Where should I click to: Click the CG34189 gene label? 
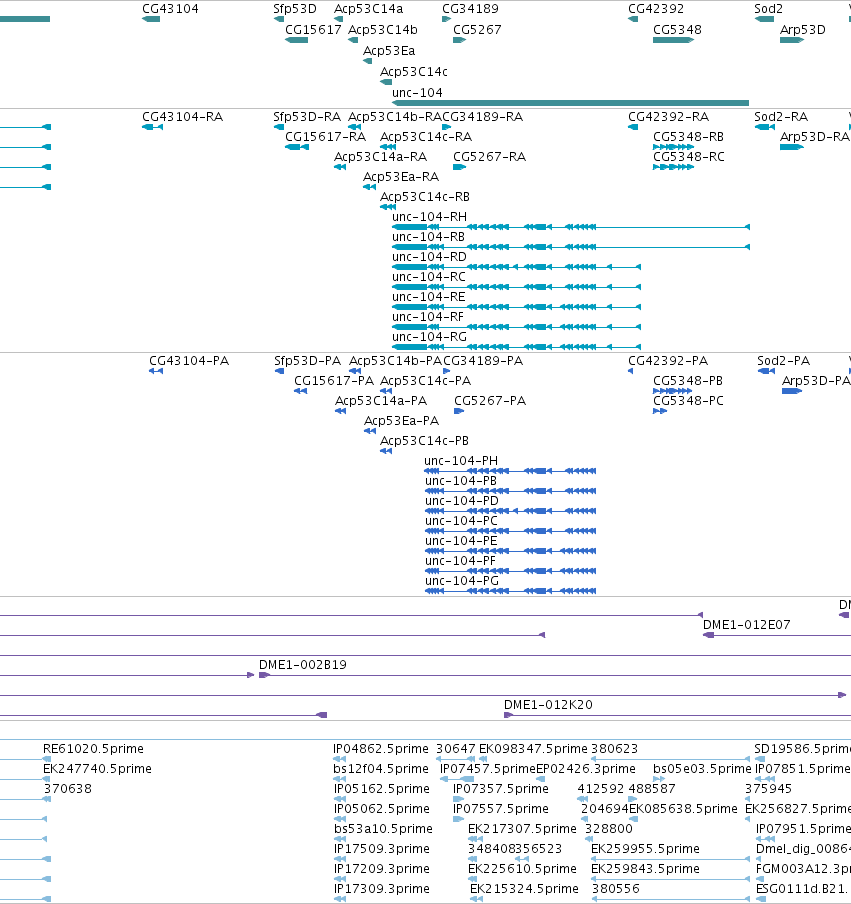pos(470,9)
